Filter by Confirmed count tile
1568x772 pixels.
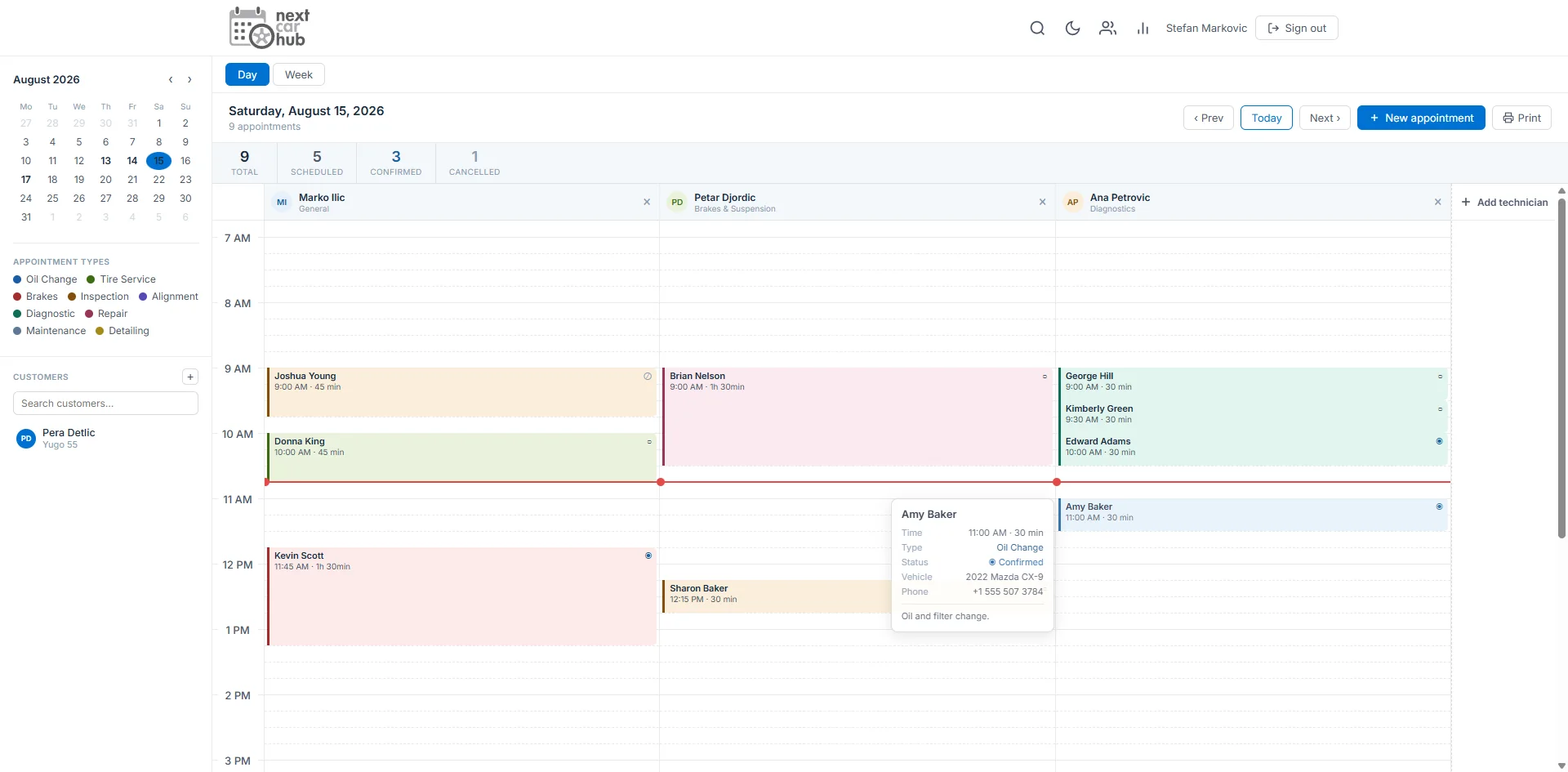tap(396, 163)
